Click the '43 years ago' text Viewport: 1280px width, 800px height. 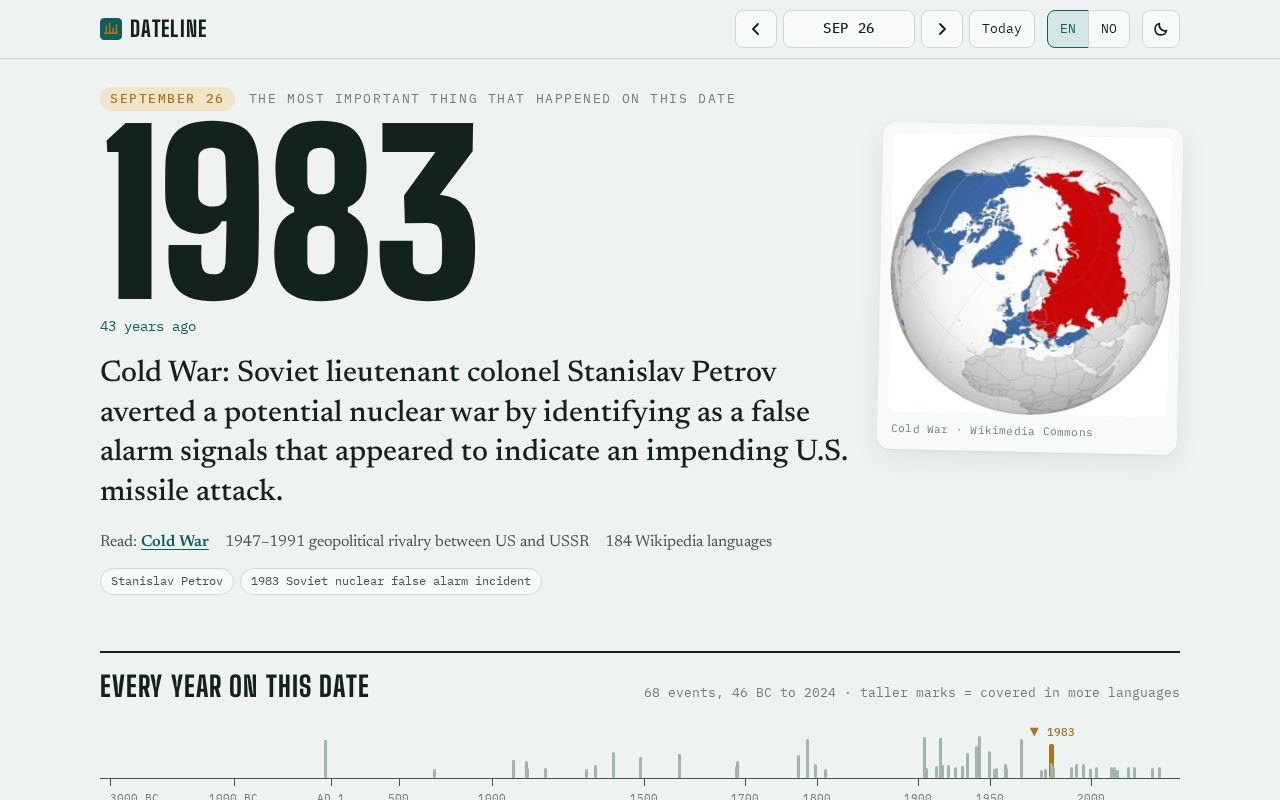click(148, 327)
